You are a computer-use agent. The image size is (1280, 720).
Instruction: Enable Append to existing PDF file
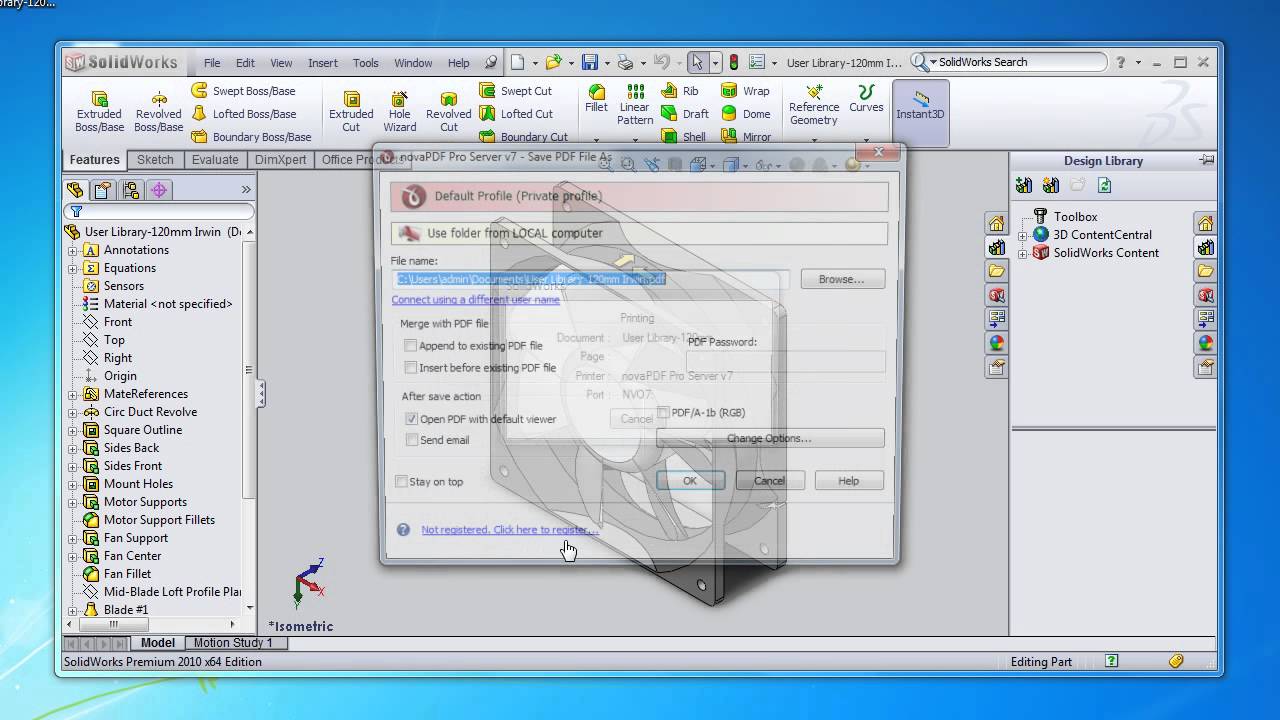(x=410, y=346)
